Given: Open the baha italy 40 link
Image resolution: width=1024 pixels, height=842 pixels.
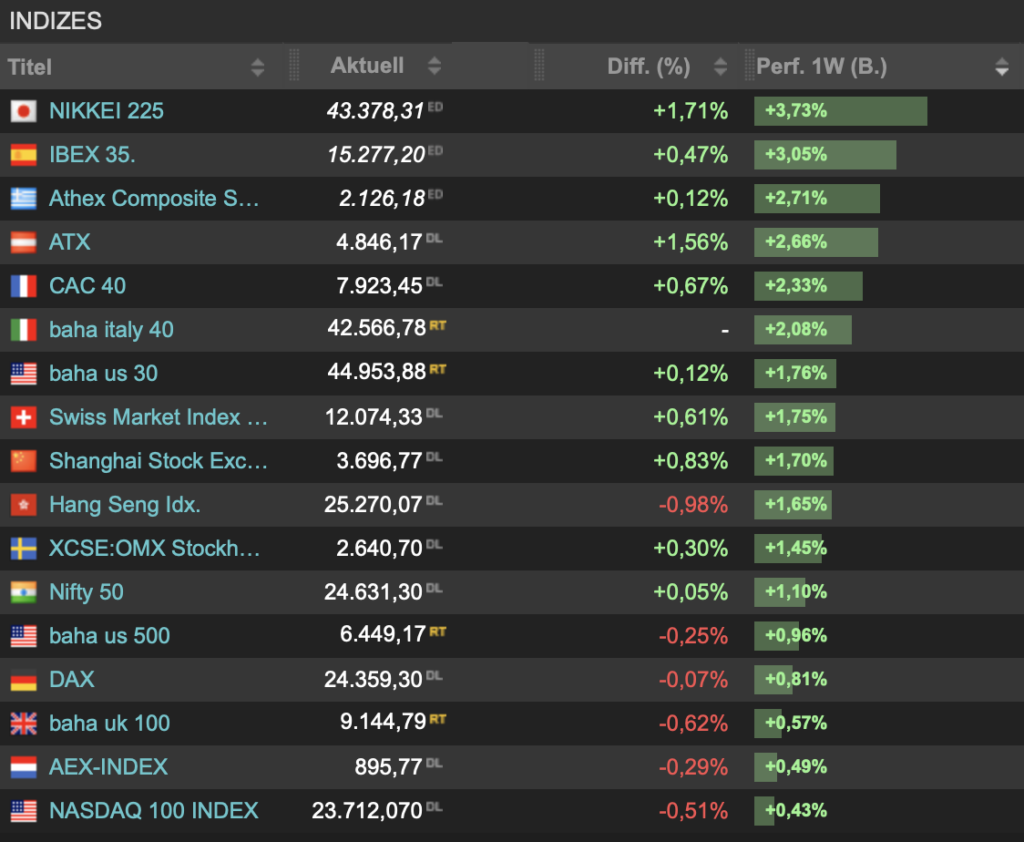Looking at the screenshot, I should [x=112, y=330].
